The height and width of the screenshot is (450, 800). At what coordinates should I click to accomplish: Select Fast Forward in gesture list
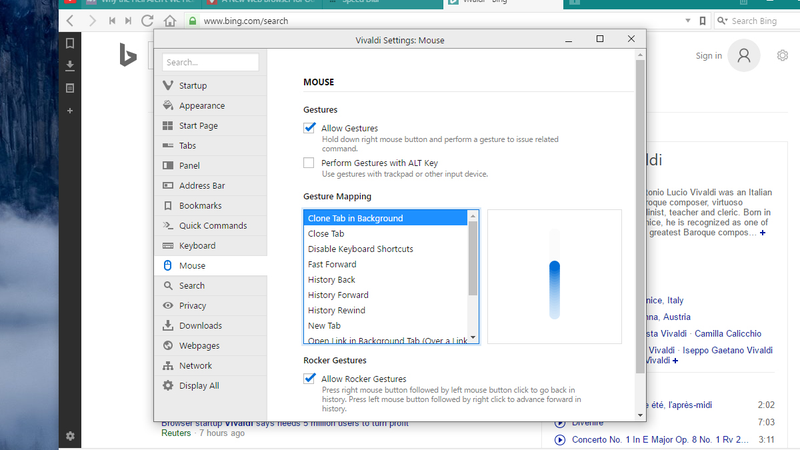coord(385,264)
